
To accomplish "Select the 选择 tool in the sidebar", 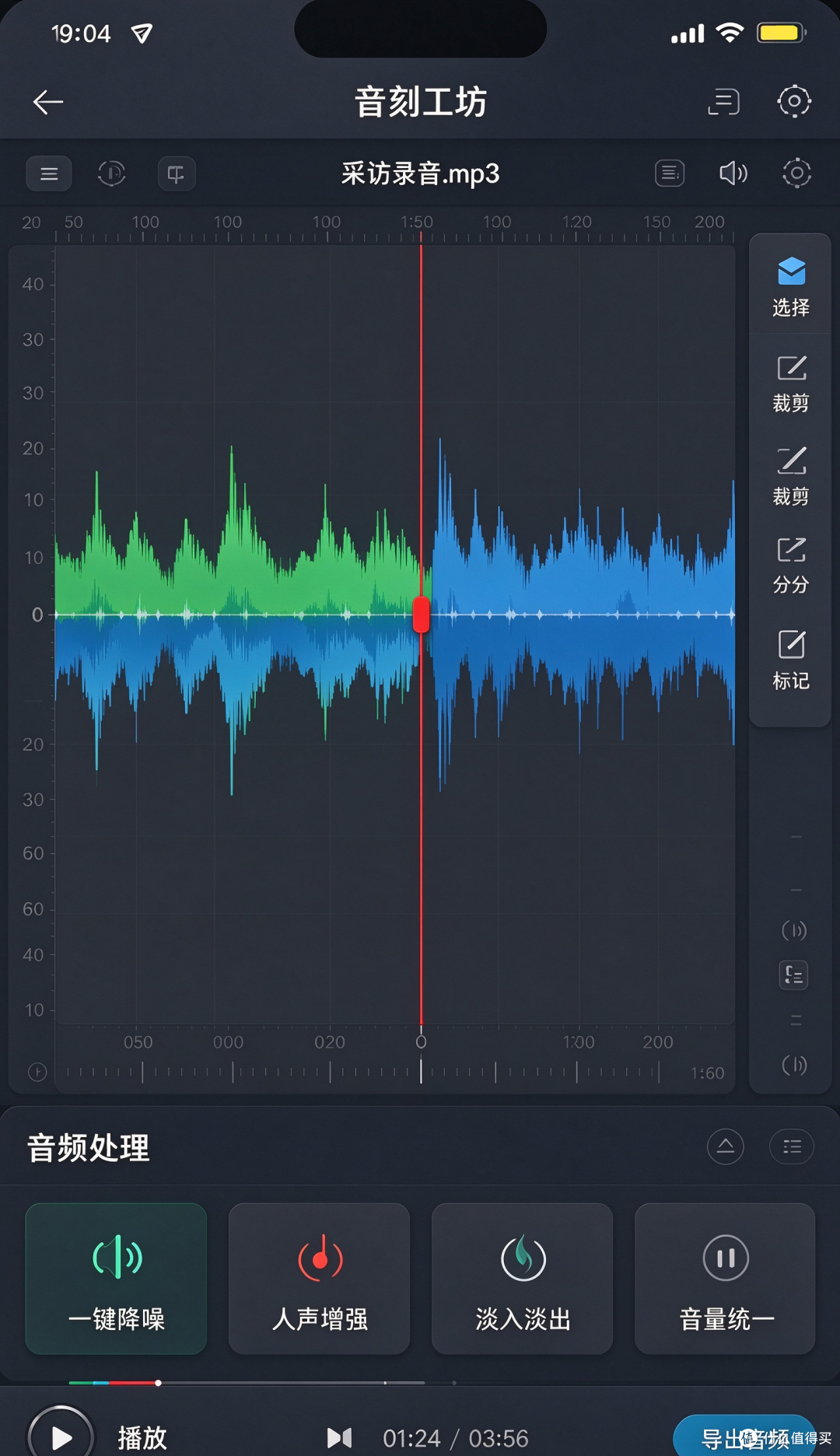I will point(791,287).
